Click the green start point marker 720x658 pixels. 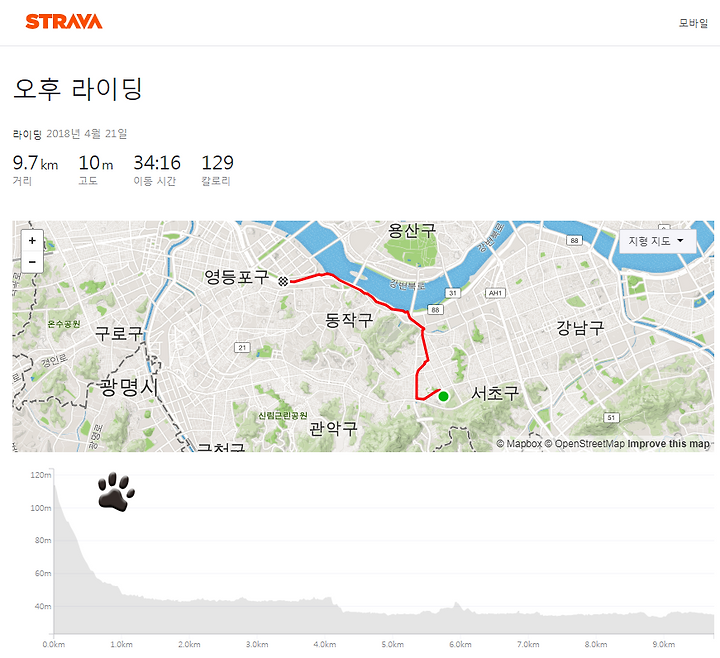(443, 396)
